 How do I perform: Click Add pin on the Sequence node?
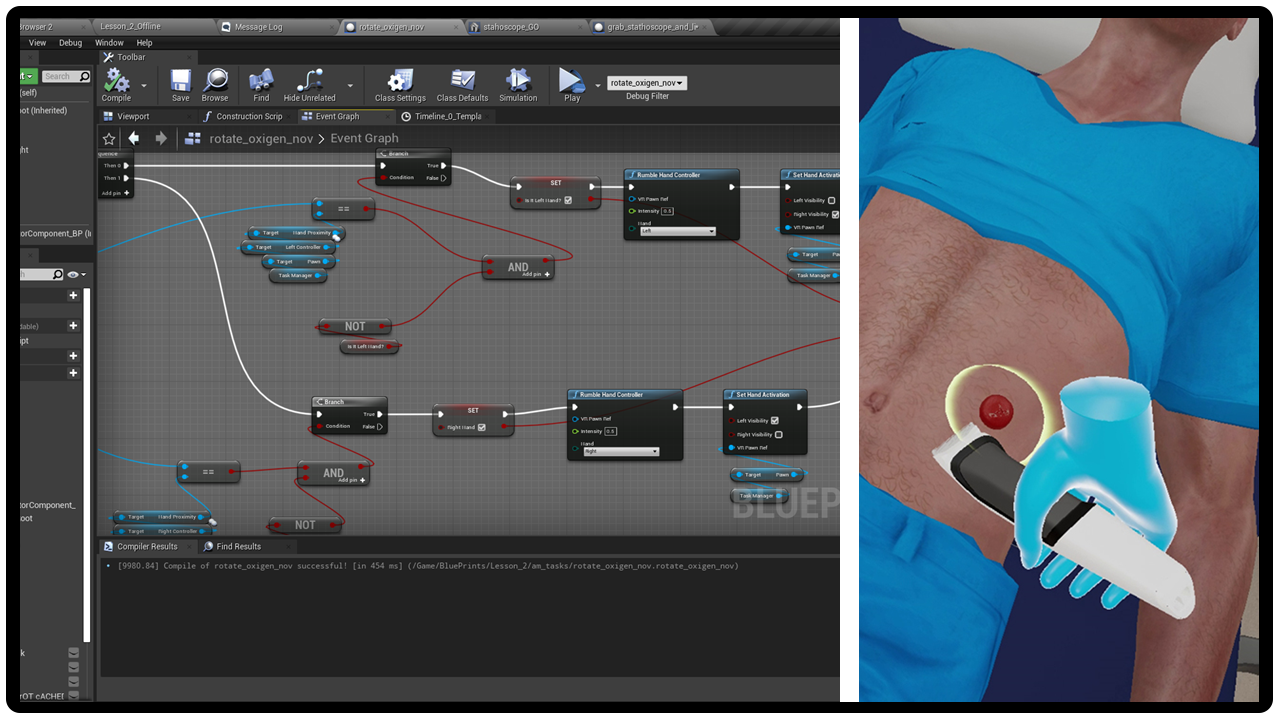(116, 193)
